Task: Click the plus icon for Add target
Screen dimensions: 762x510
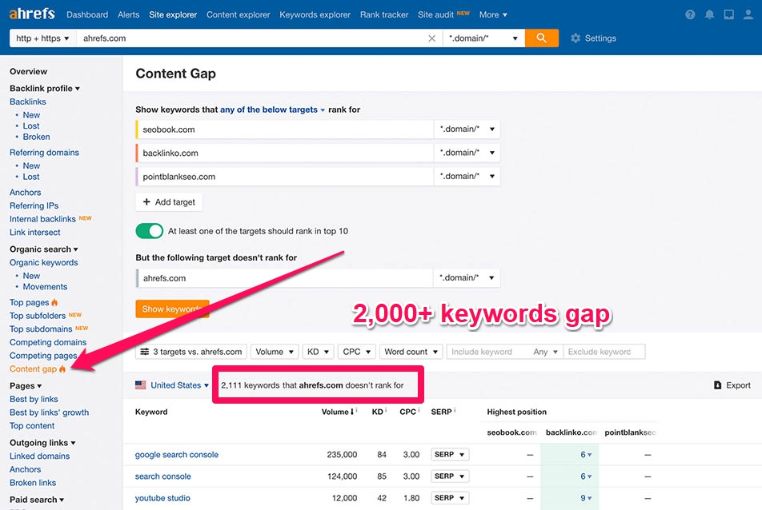Action: [x=146, y=202]
